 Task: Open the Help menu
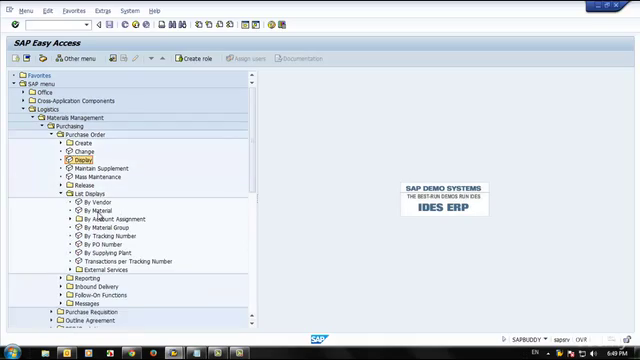(154, 11)
